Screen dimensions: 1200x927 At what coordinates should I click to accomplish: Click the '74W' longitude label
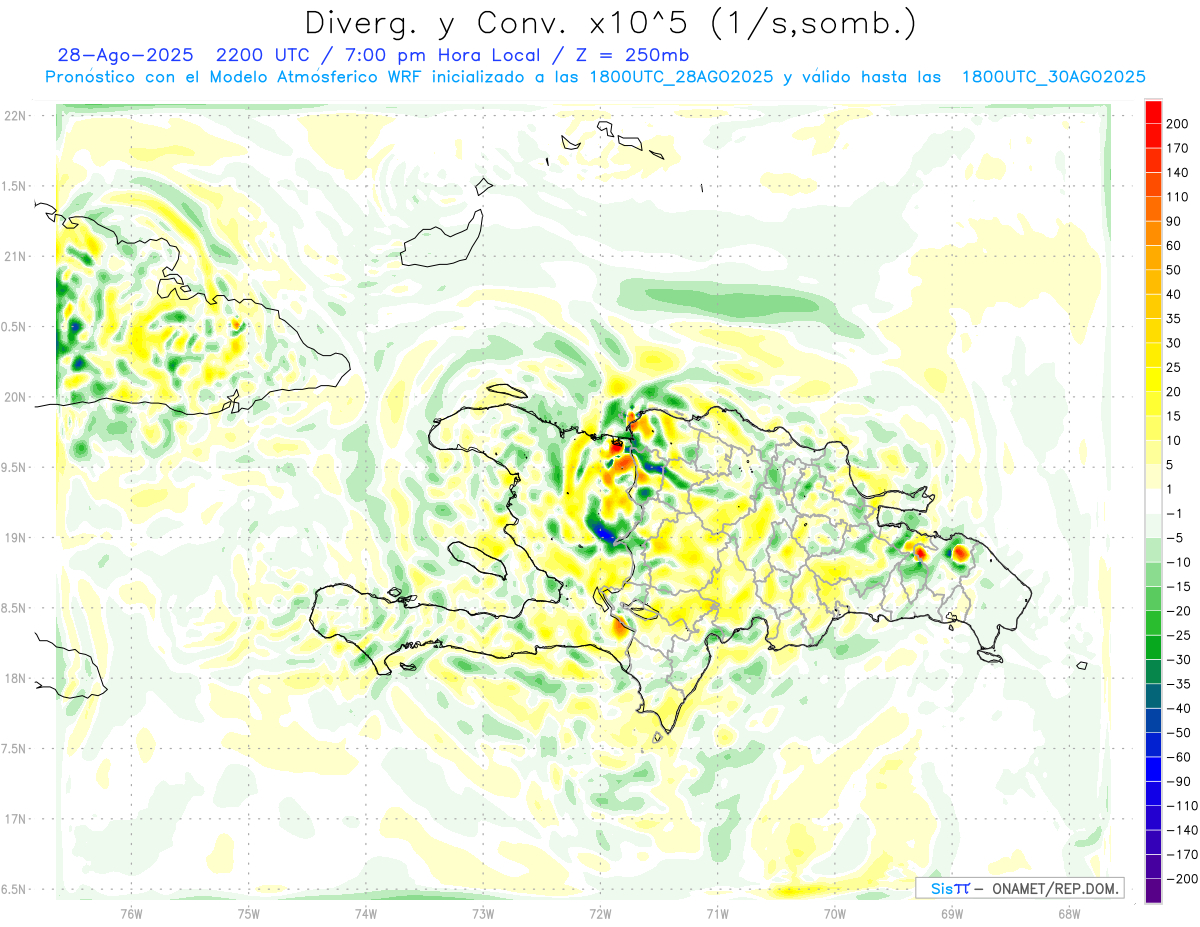(x=366, y=913)
